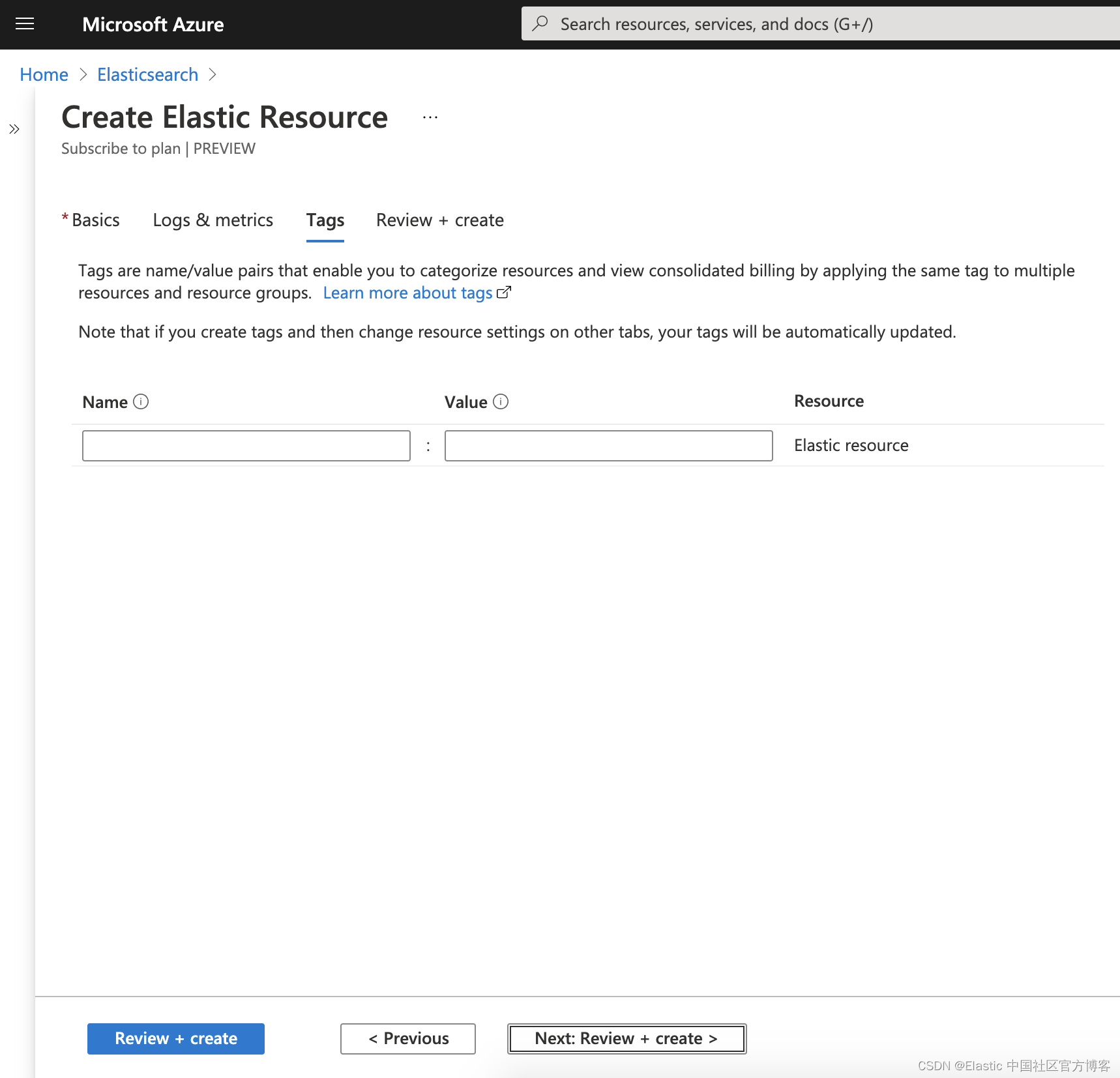Click the blue Review + create button
Viewport: 1120px width, 1078px height.
click(175, 1038)
